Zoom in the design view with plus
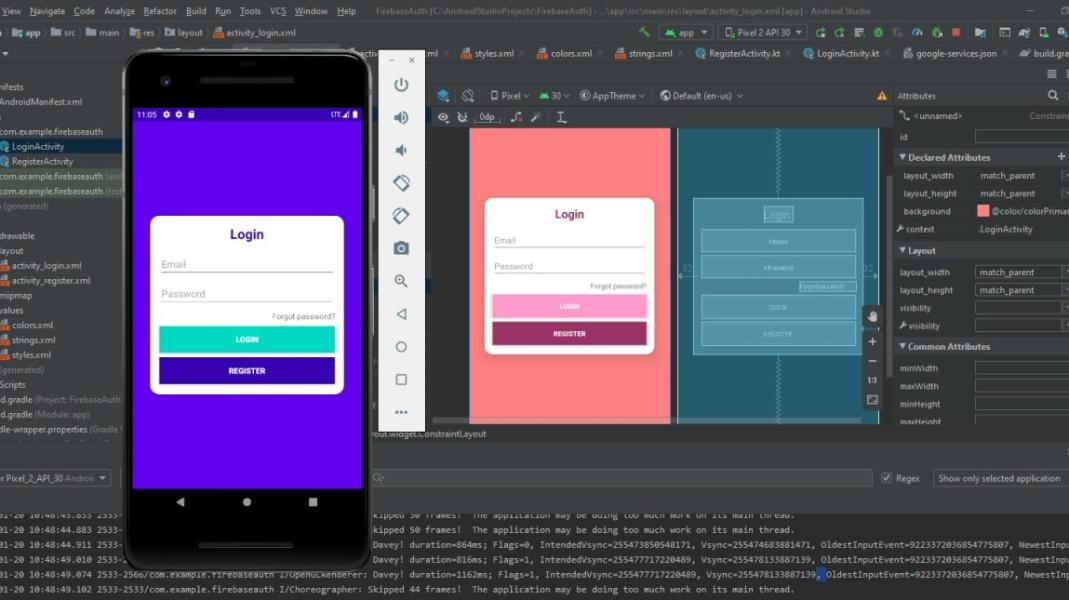This screenshot has width=1069, height=600. (872, 342)
